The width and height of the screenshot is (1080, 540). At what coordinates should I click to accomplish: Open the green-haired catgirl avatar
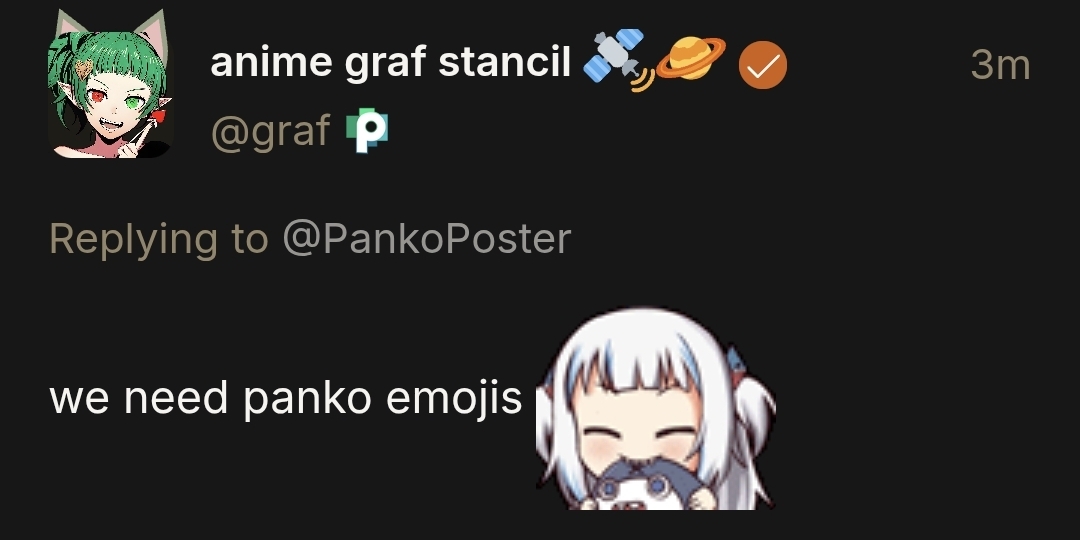click(110, 84)
